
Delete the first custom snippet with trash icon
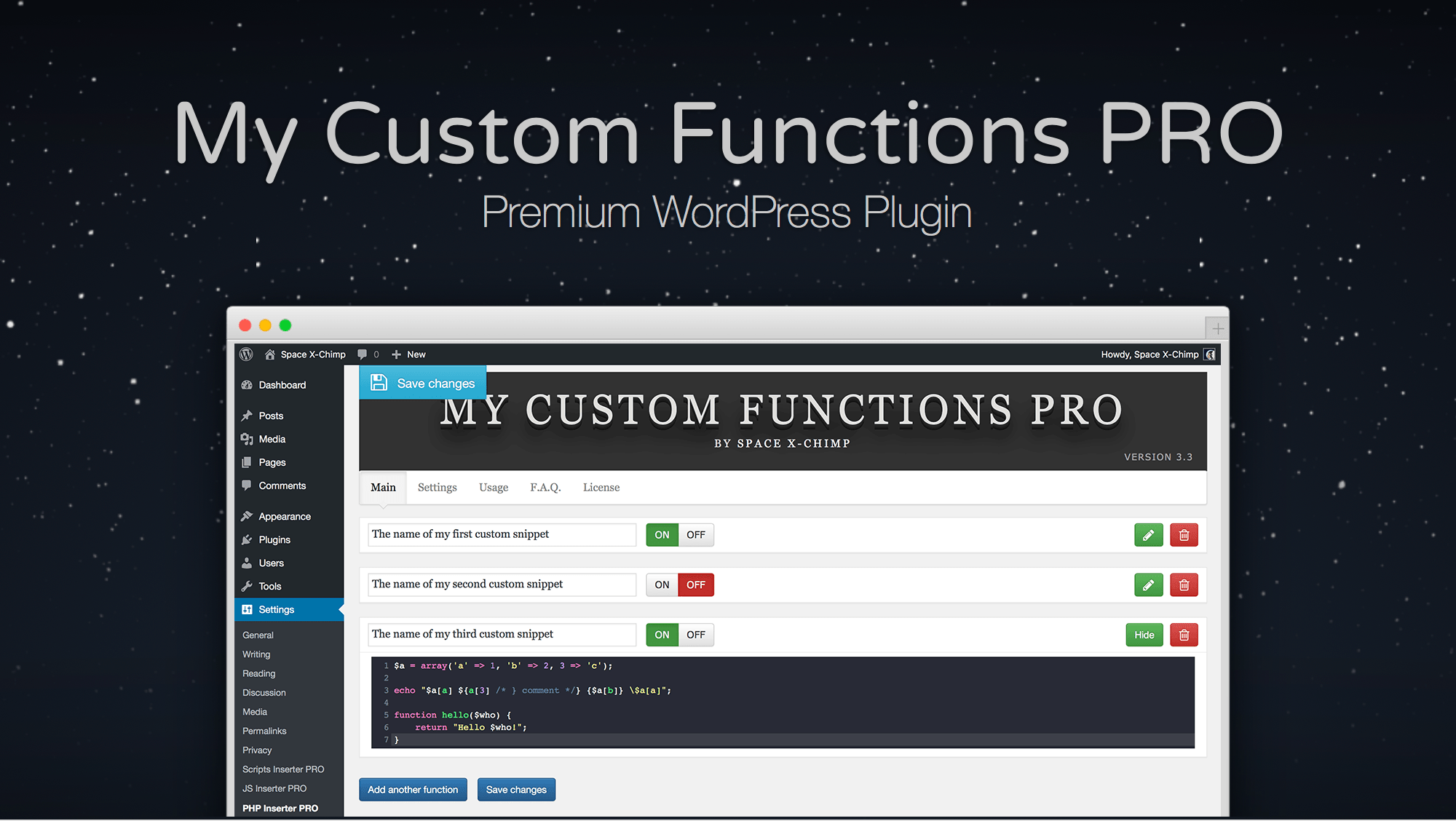click(x=1184, y=535)
